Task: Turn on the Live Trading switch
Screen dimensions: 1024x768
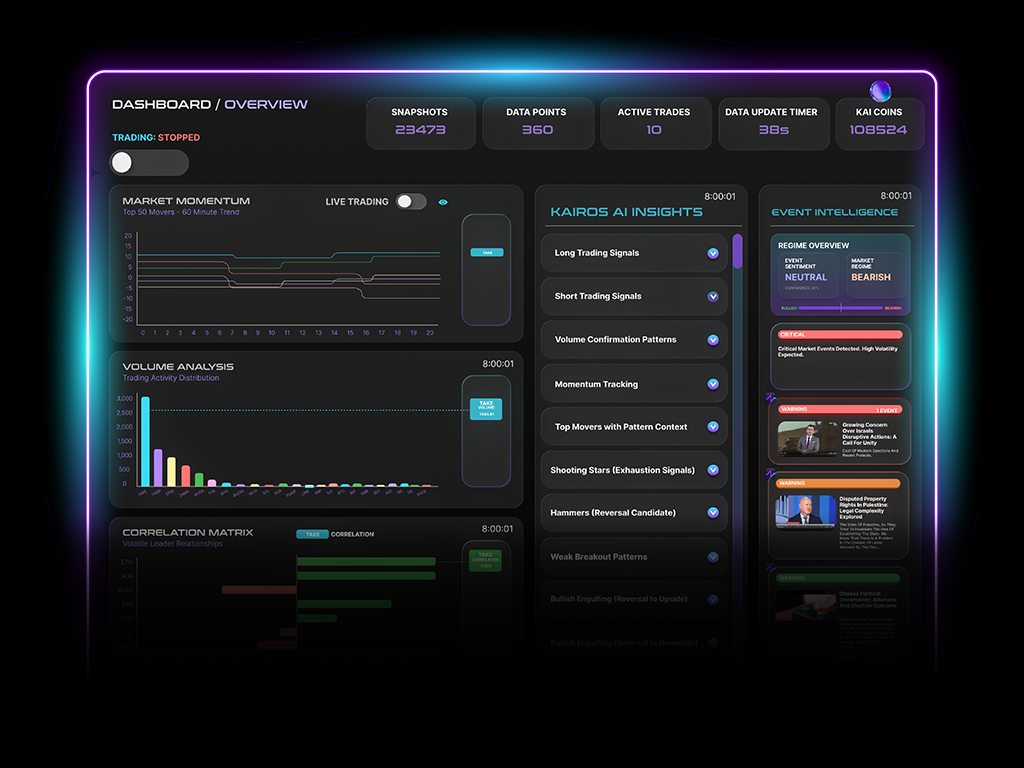Action: [410, 202]
